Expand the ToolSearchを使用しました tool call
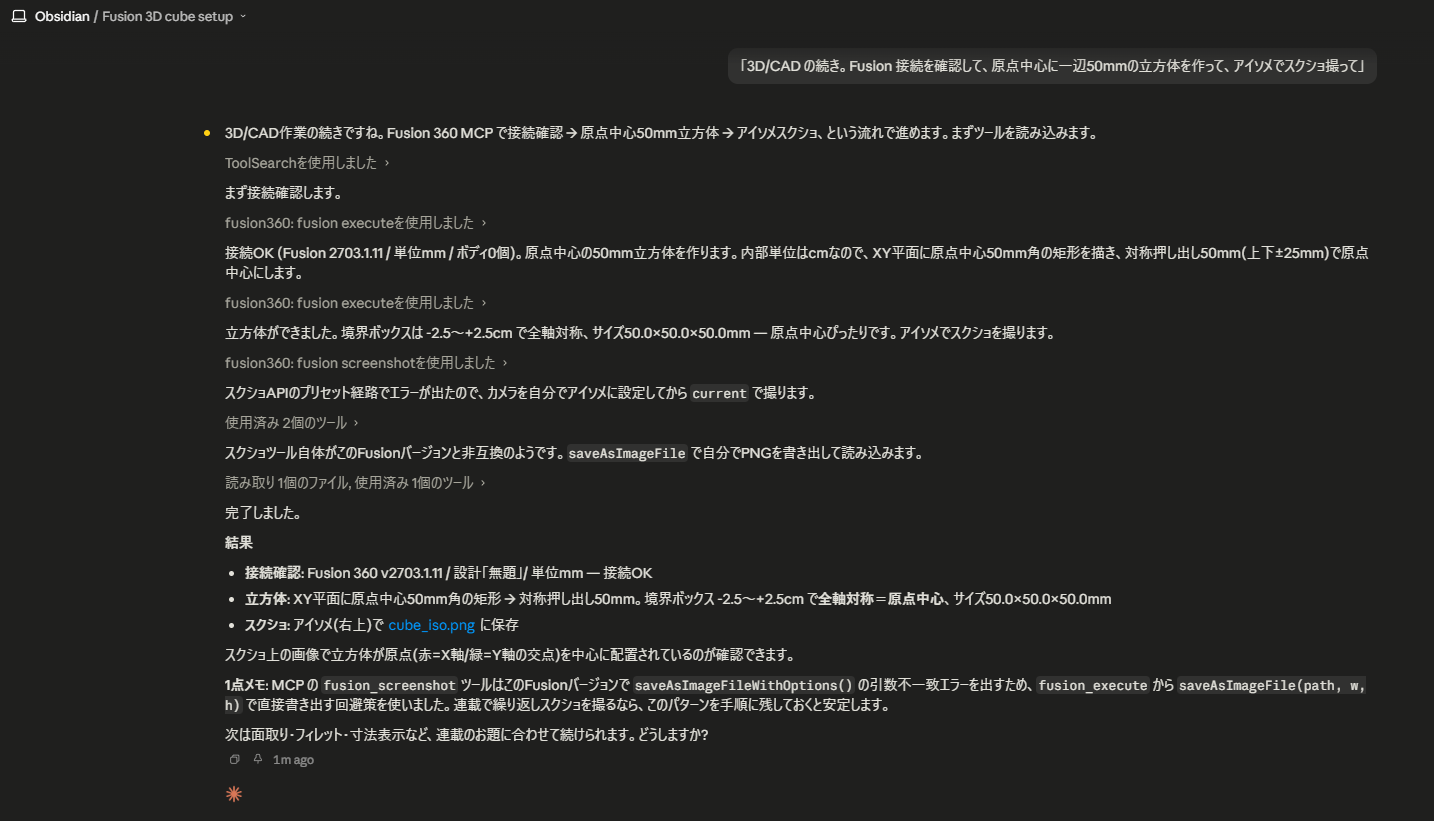This screenshot has width=1434, height=821. [x=307, y=163]
